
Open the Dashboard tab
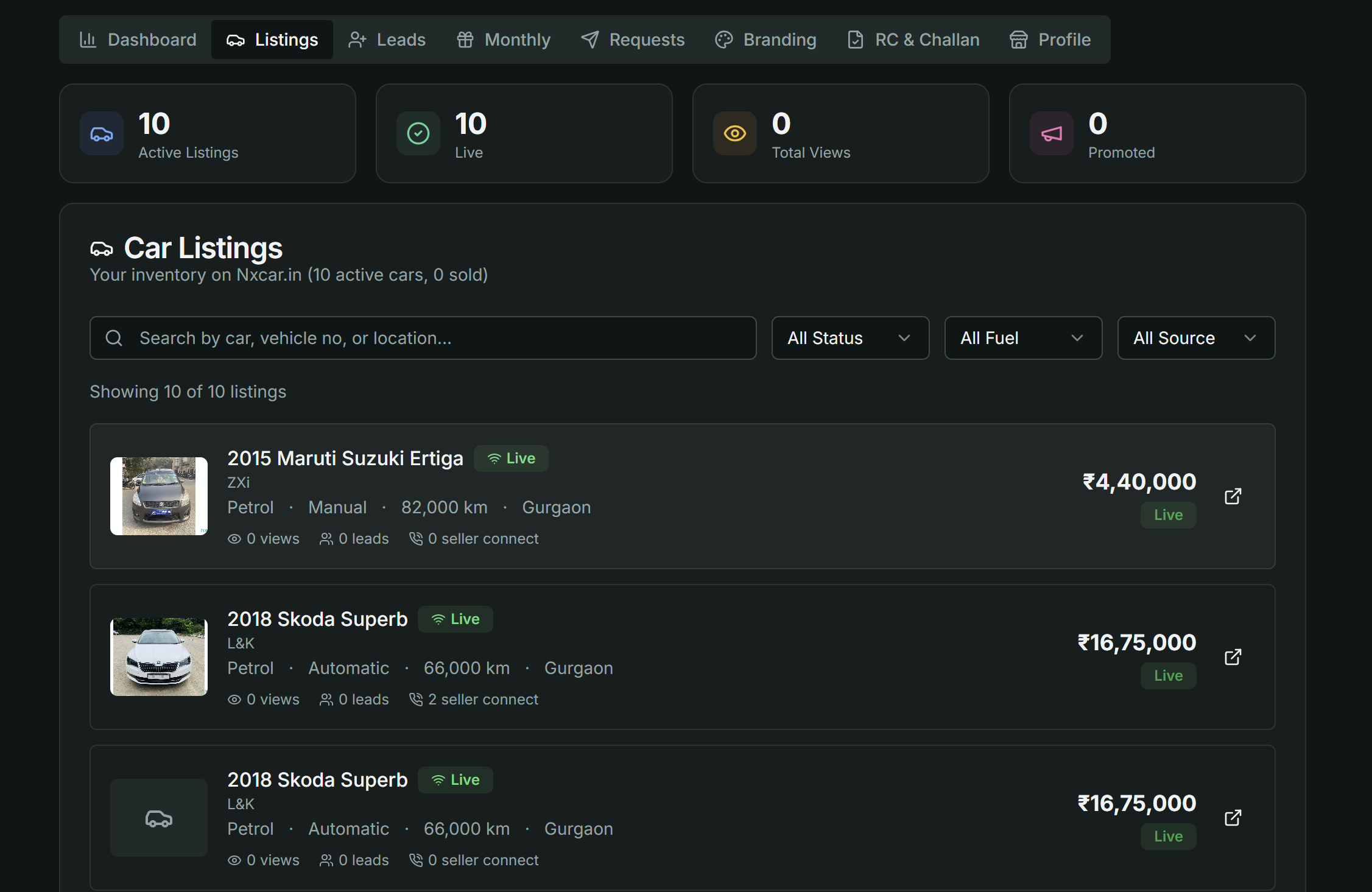click(x=138, y=40)
